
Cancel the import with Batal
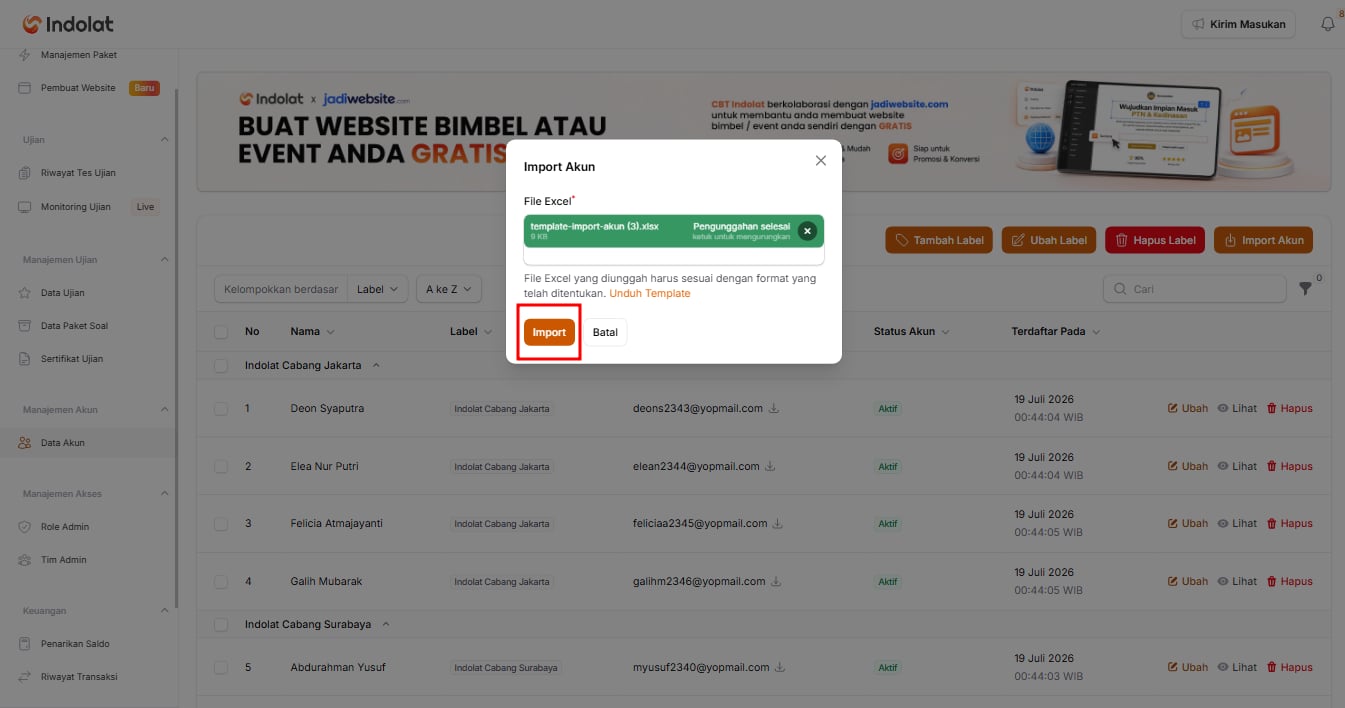tap(605, 332)
